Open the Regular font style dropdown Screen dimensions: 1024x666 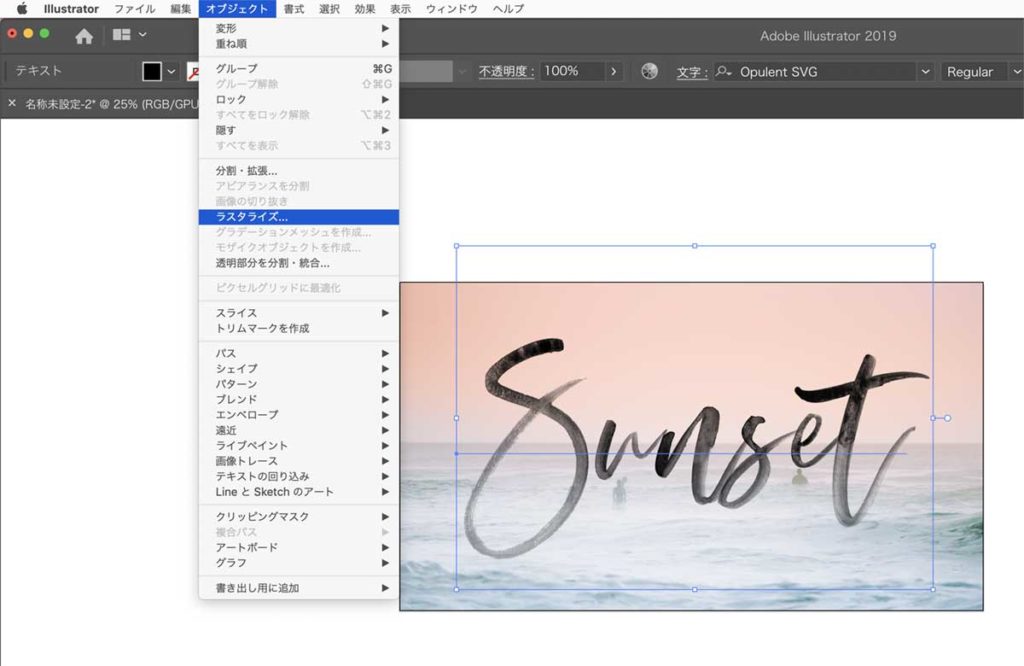1015,72
